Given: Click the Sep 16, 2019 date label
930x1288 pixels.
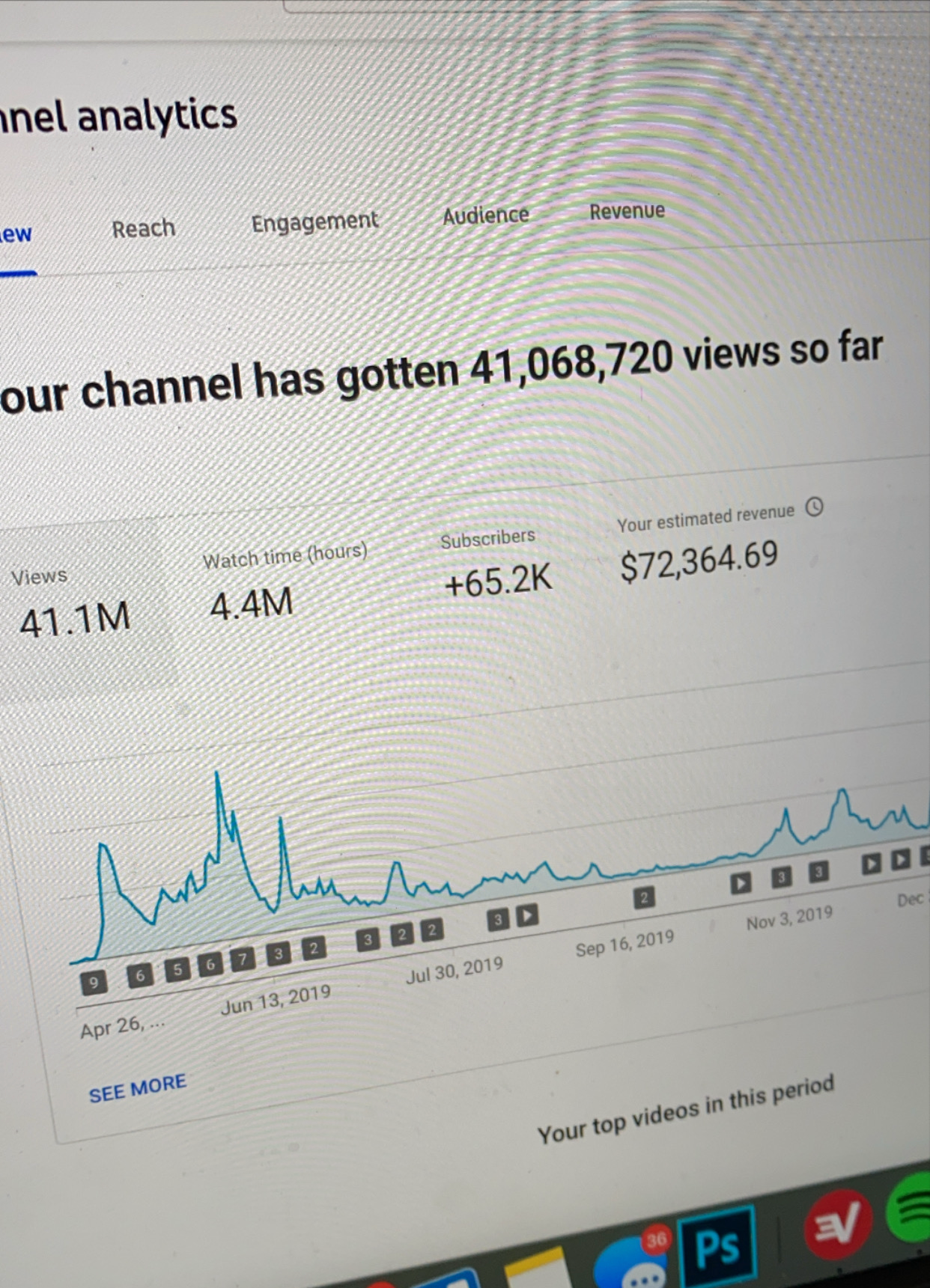Looking at the screenshot, I should [624, 944].
